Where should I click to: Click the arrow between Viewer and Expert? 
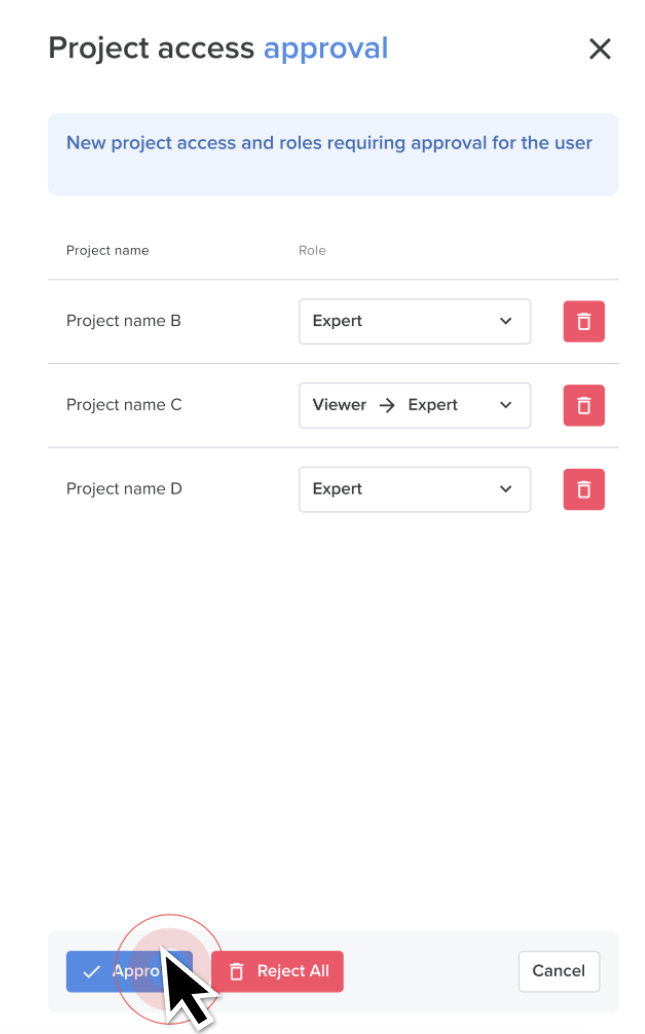coord(387,405)
